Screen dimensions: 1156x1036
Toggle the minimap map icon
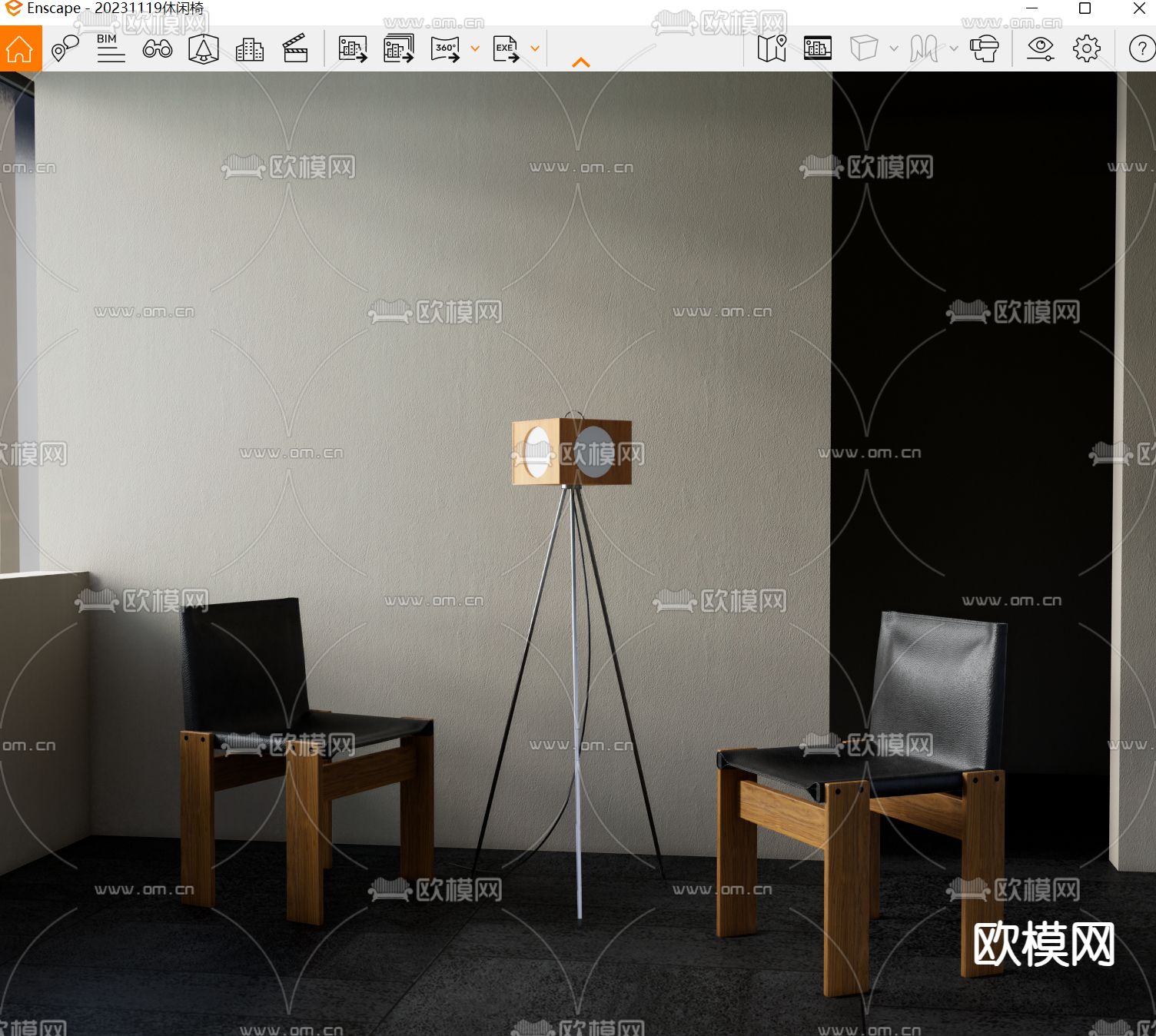[x=772, y=48]
